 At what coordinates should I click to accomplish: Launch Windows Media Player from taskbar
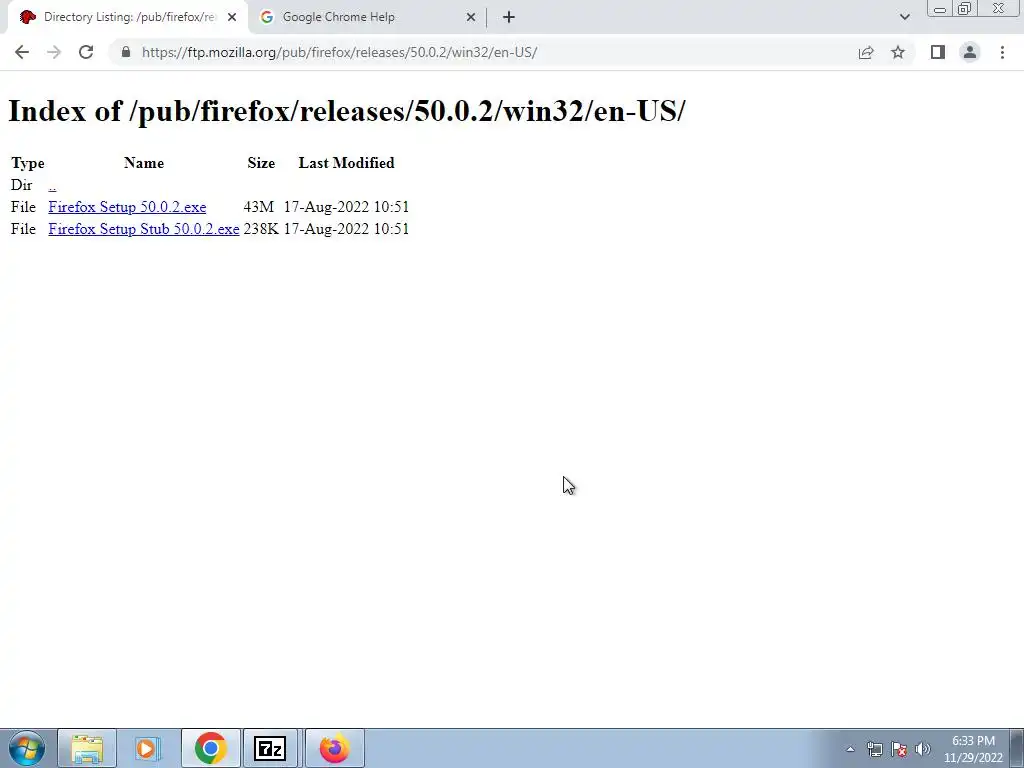[x=148, y=748]
